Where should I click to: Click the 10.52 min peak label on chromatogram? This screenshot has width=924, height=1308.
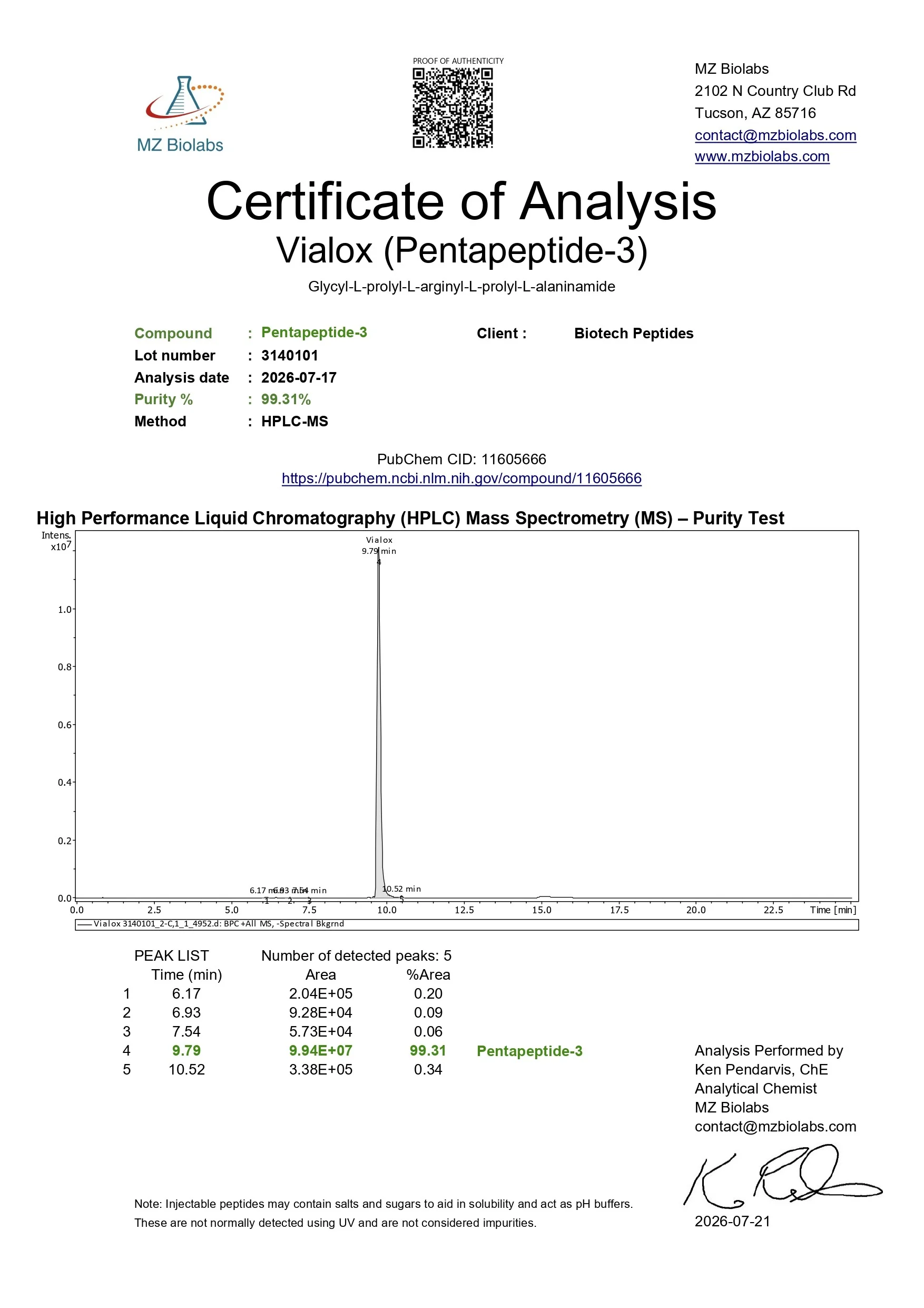(402, 889)
